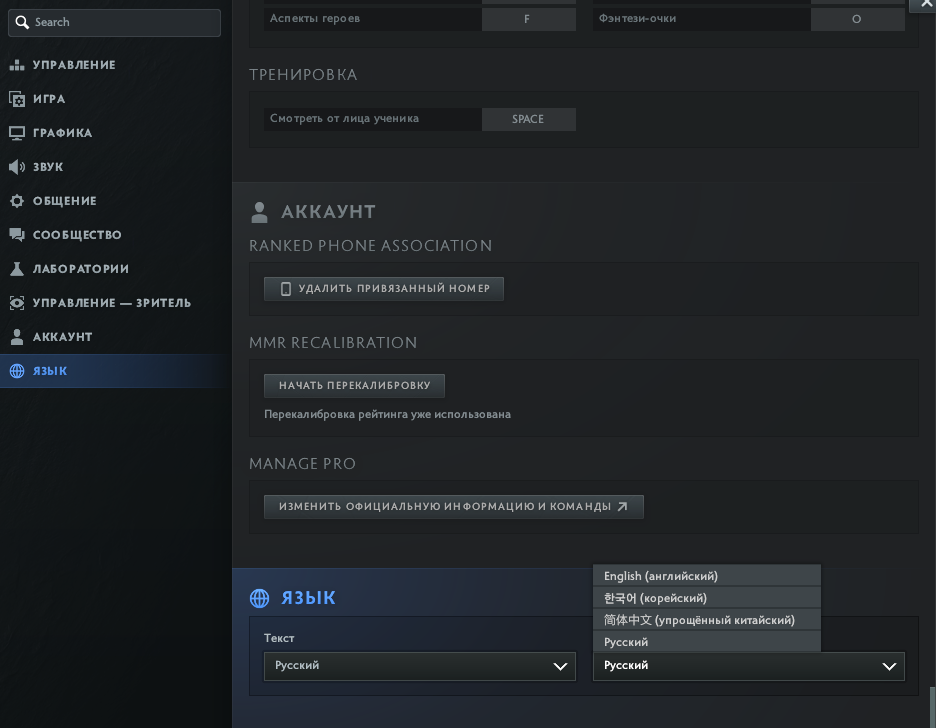Click the Лаборатории flask icon
The image size is (936, 728).
[16, 269]
